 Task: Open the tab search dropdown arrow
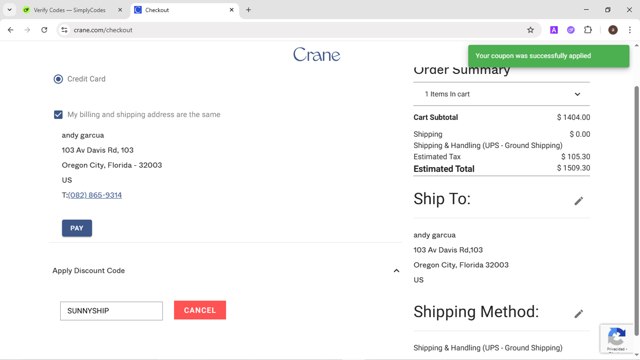9,10
